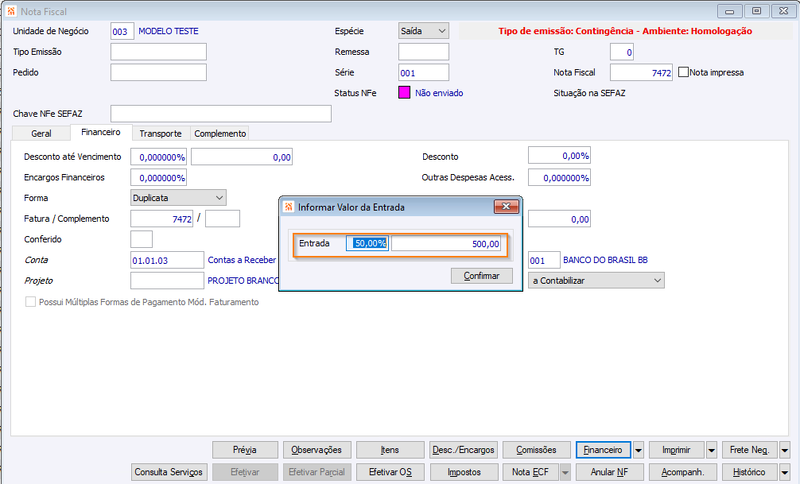The width and height of the screenshot is (800, 484).
Task: Click the dialog's title bar app icon
Action: (x=289, y=207)
